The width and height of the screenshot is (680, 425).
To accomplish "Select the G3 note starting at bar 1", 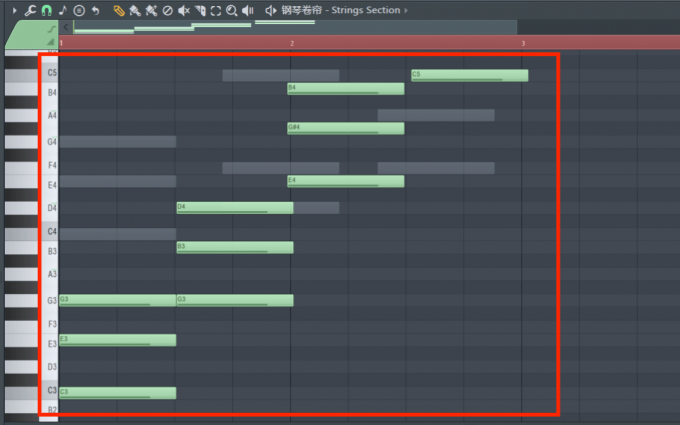I will click(x=118, y=301).
